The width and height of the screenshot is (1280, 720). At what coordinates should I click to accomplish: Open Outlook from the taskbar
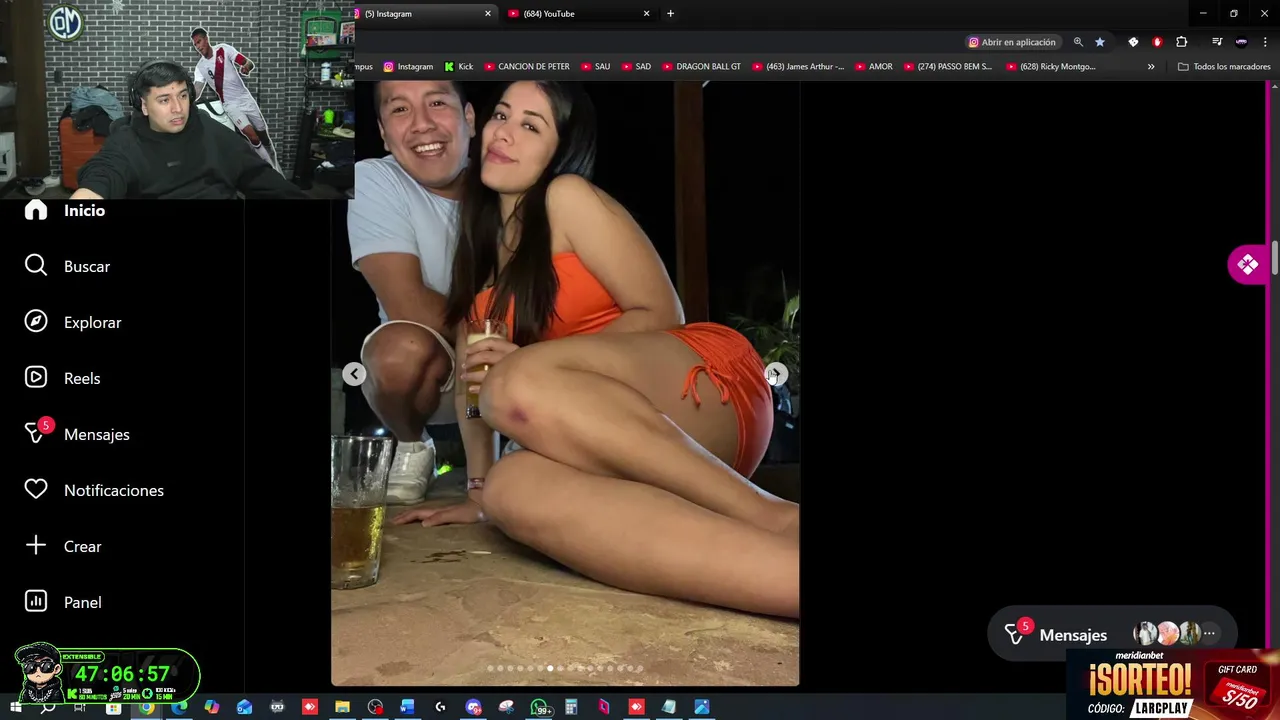(244, 707)
